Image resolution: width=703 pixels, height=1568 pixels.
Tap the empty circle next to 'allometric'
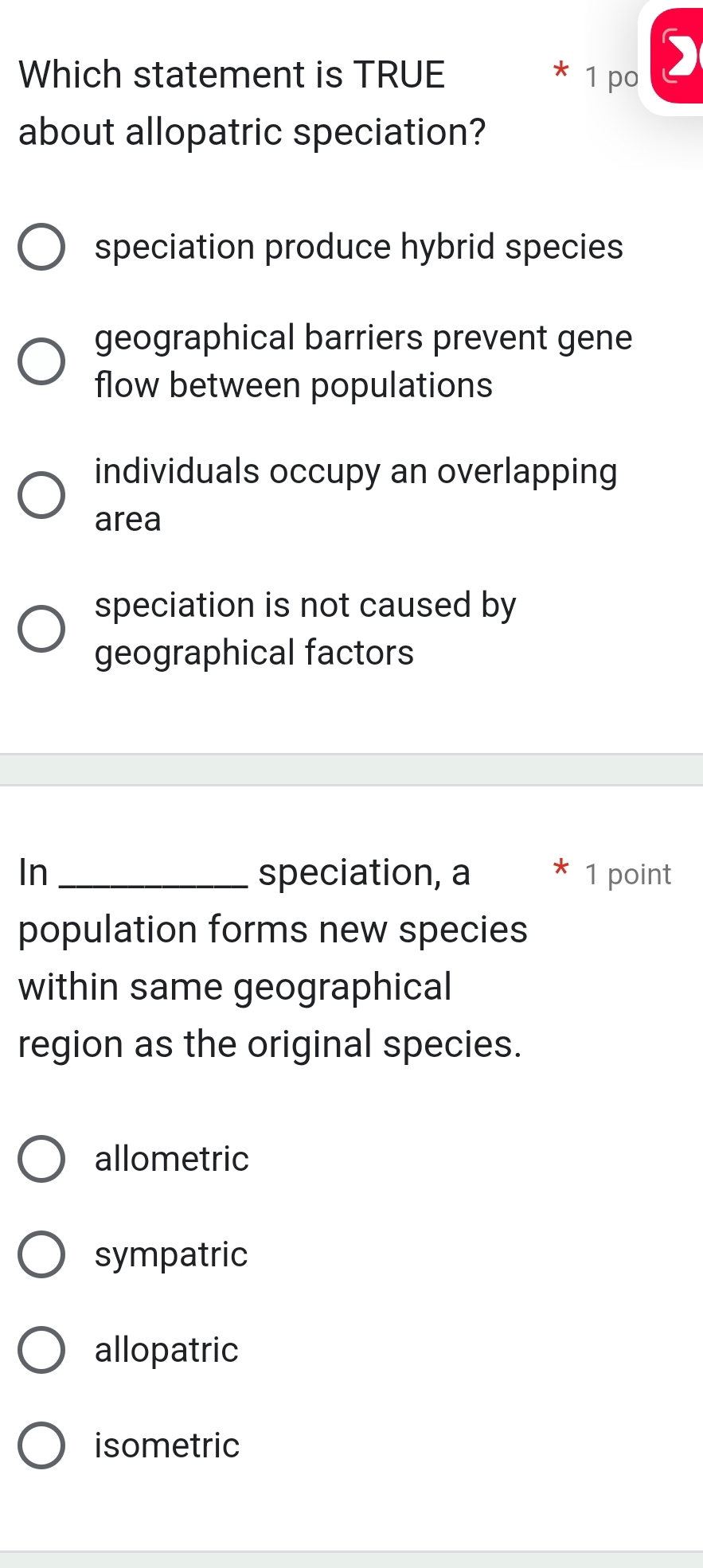(x=42, y=1160)
